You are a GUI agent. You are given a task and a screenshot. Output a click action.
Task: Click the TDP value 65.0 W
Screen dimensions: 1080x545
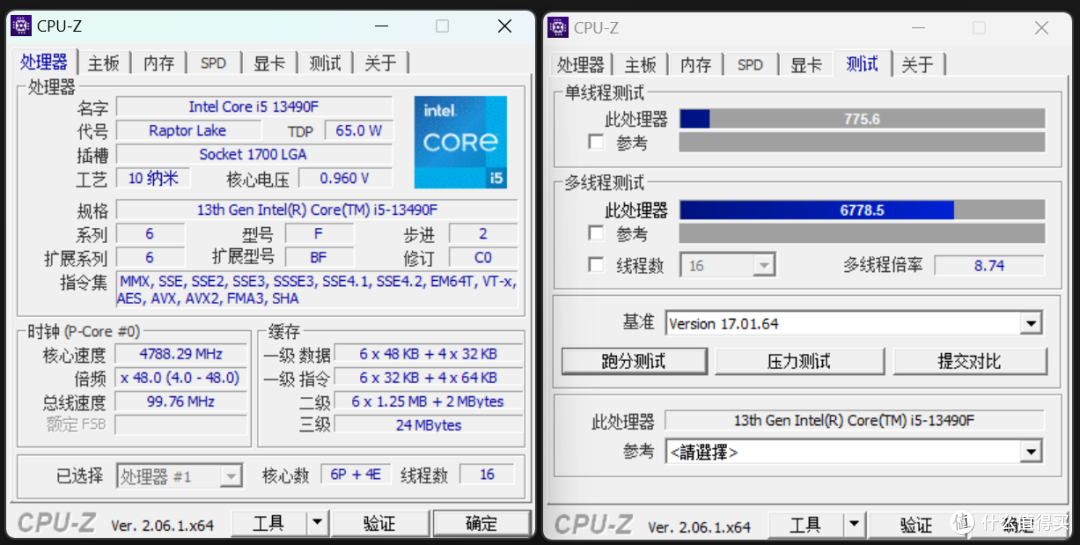point(359,130)
